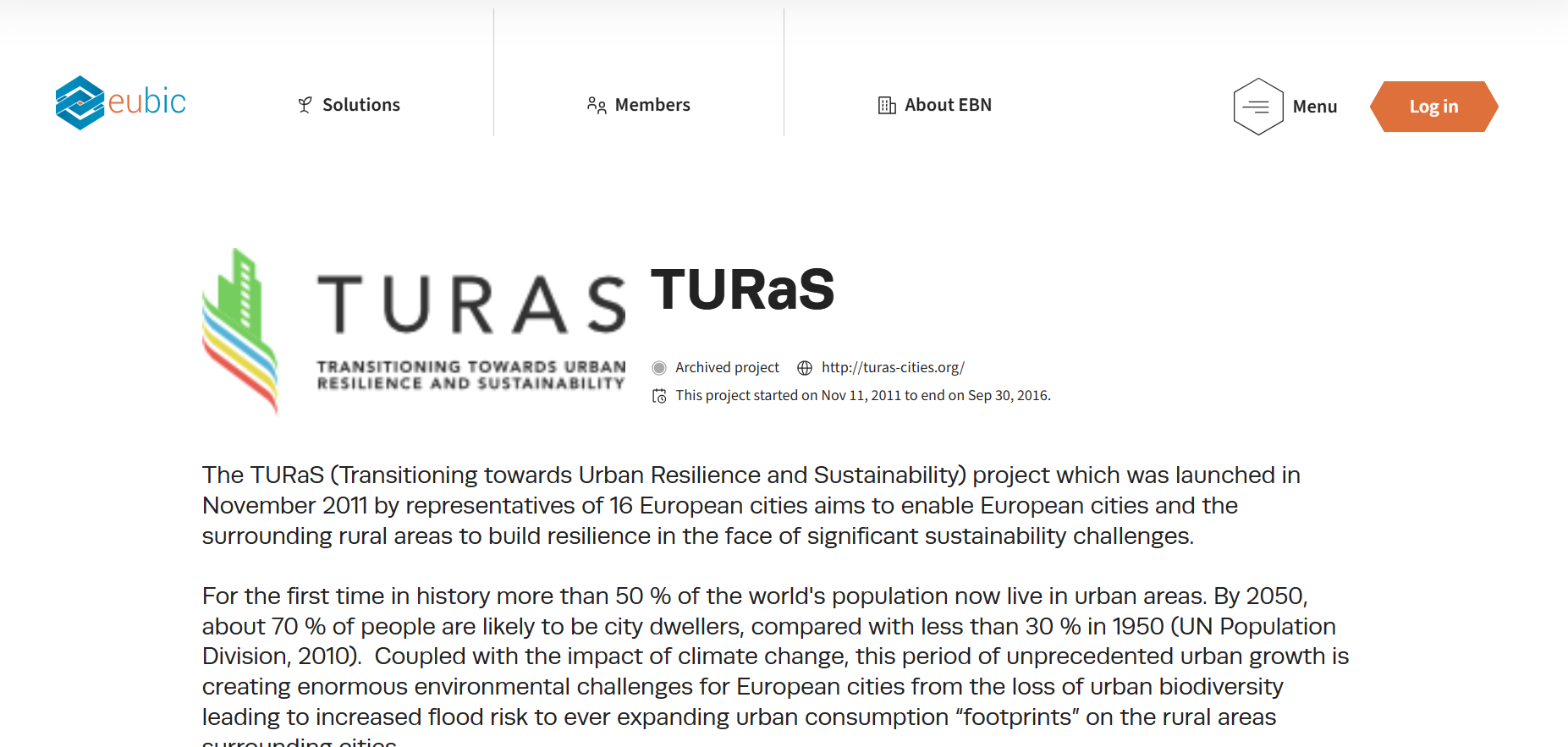Click the Menu text label
This screenshot has height=747, width=1568.
pos(1314,107)
